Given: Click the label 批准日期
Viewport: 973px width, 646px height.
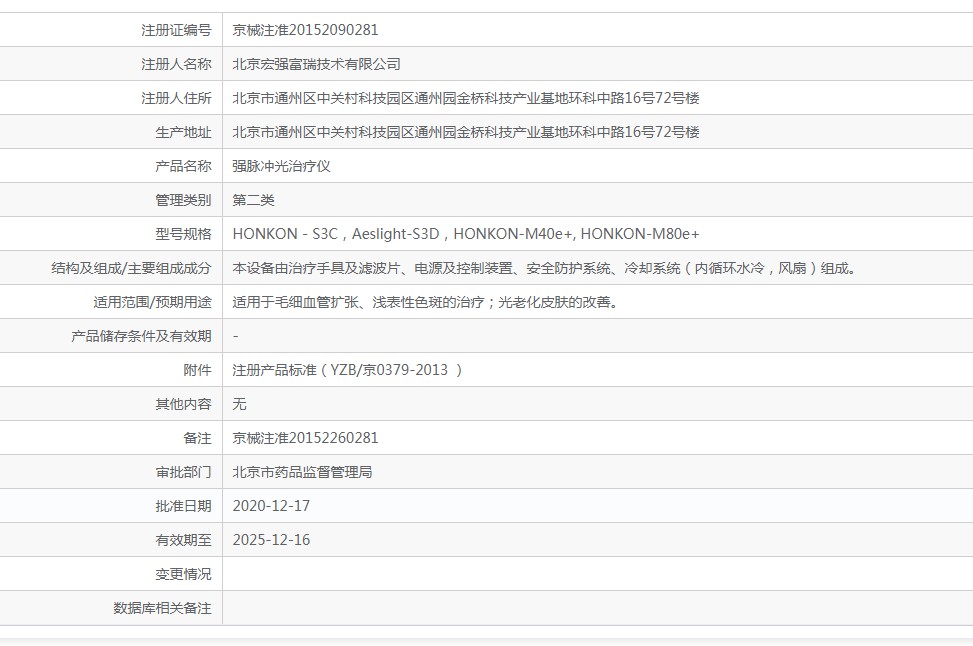Looking at the screenshot, I should [183, 506].
